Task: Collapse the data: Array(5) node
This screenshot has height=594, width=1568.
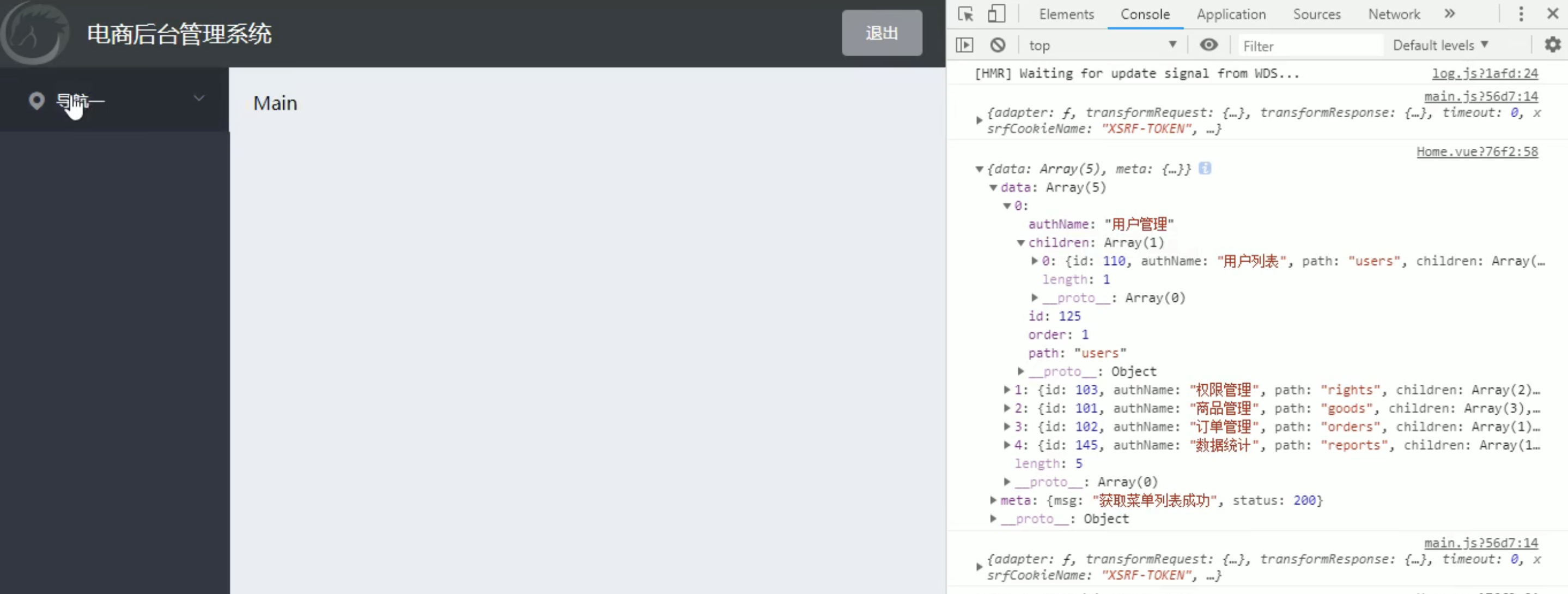Action: (x=993, y=187)
